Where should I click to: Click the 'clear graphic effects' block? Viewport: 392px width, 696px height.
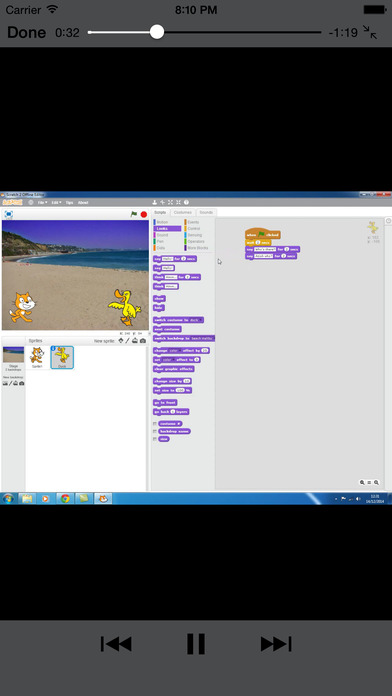(x=174, y=369)
